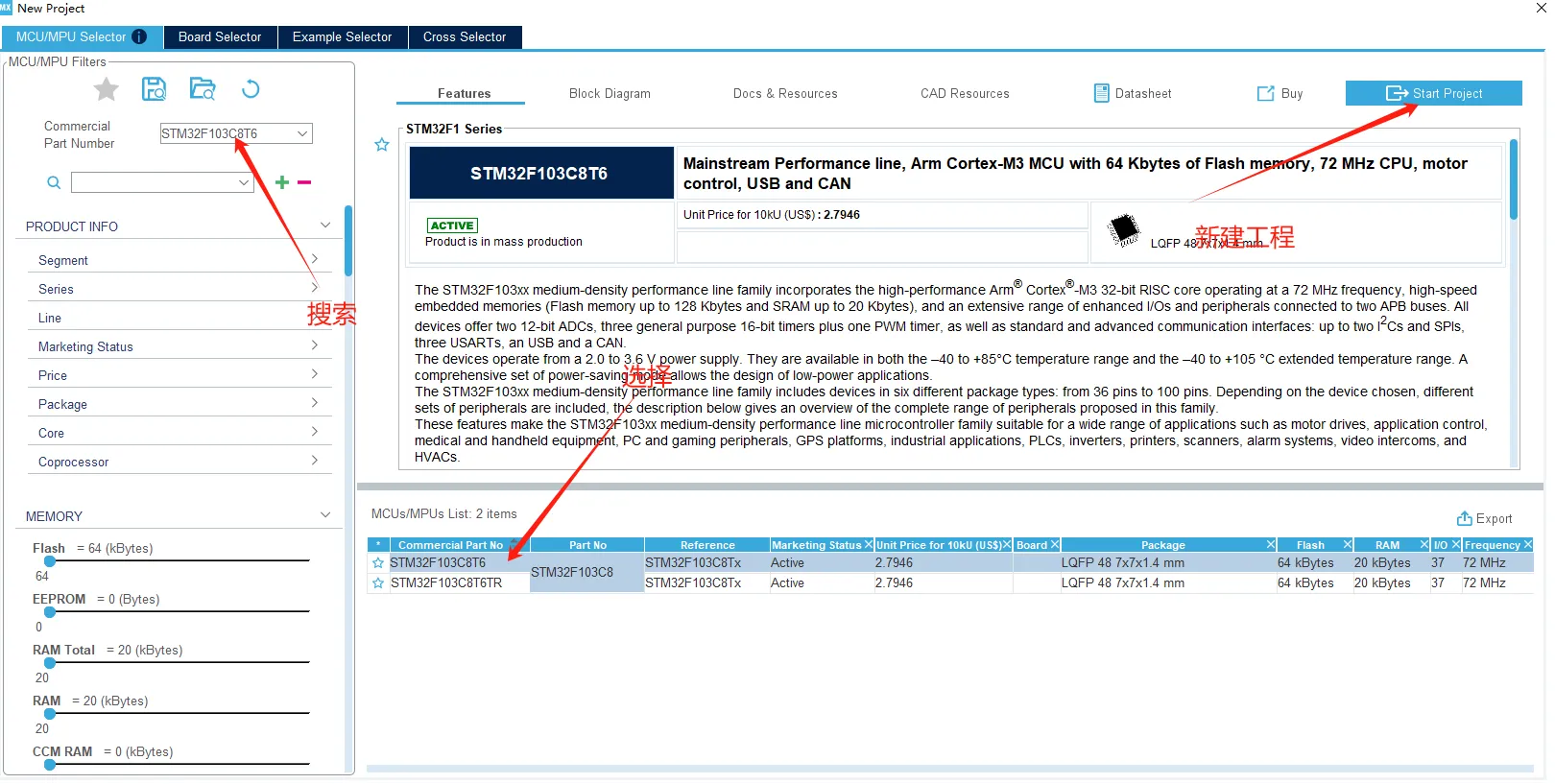This screenshot has height=784, width=1555.
Task: Click the green plus add-search icon
Action: pos(282,182)
